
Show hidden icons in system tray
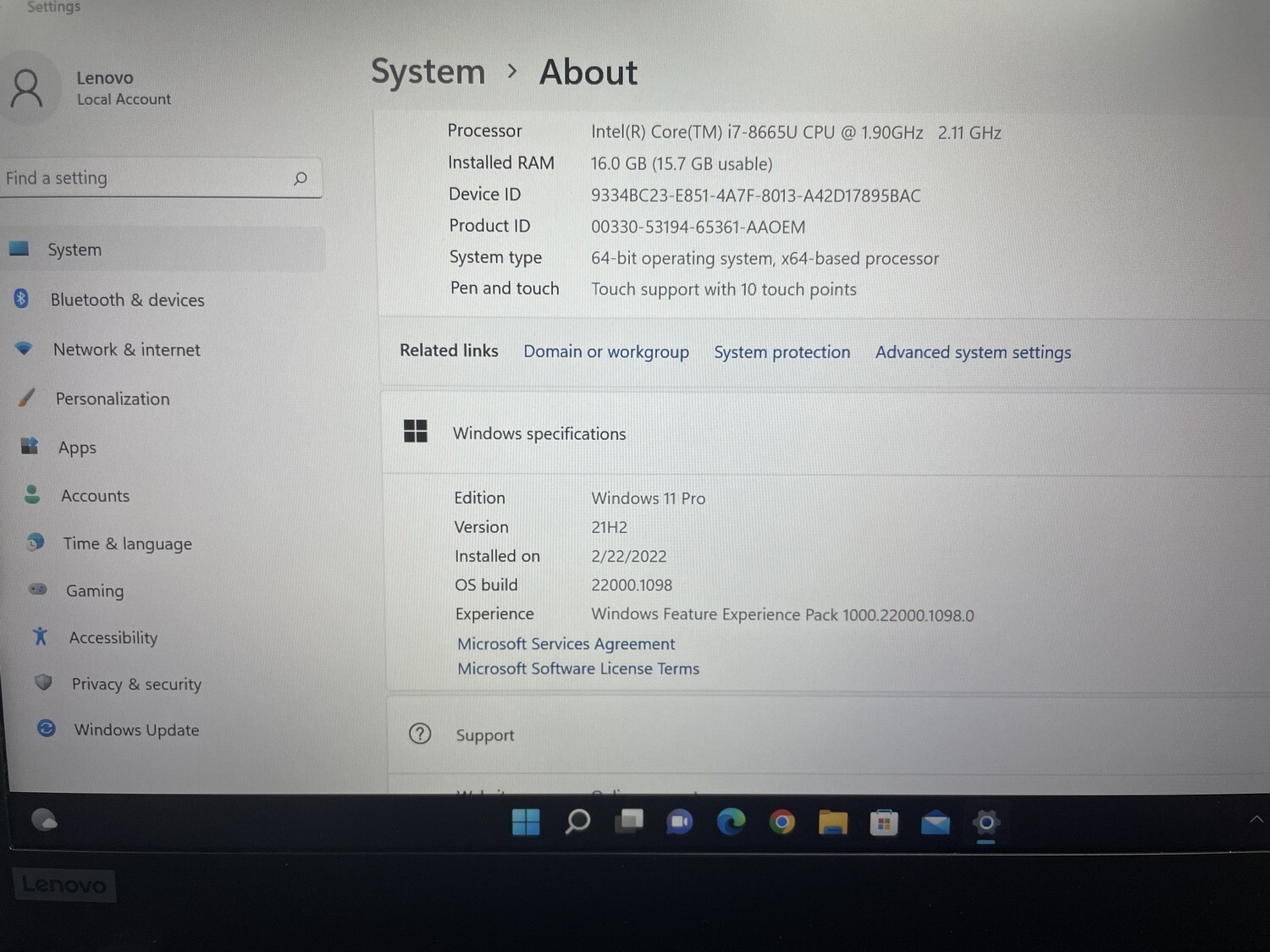1256,819
